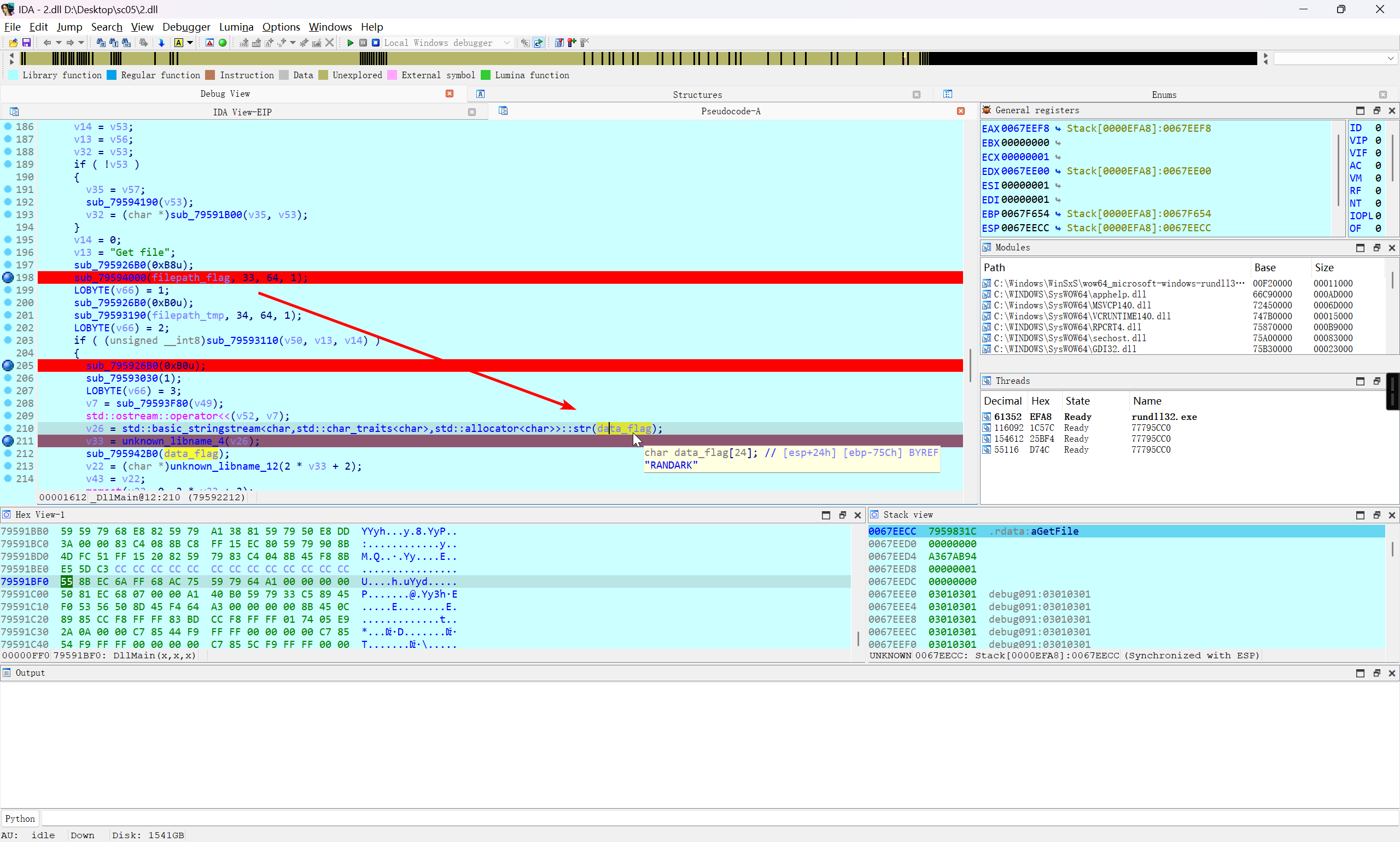Start the process with the green play icon
1400x842 pixels.
(350, 43)
